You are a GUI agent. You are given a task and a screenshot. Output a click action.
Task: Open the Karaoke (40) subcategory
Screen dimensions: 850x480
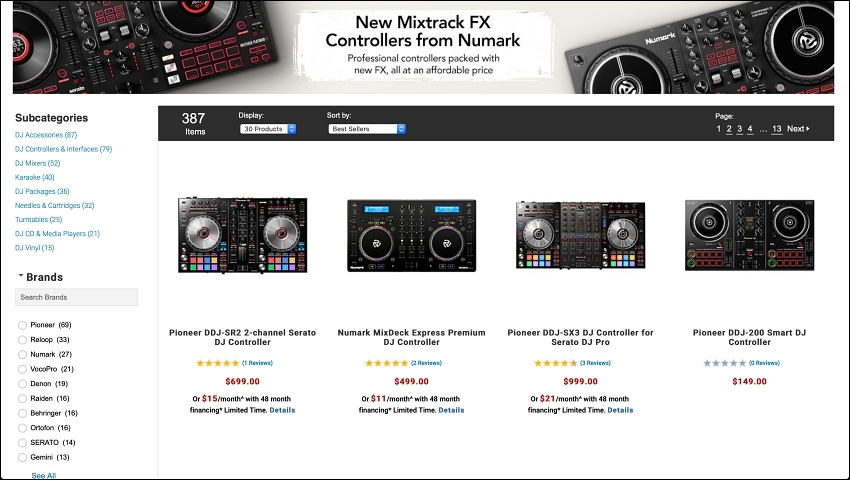[x=35, y=177]
